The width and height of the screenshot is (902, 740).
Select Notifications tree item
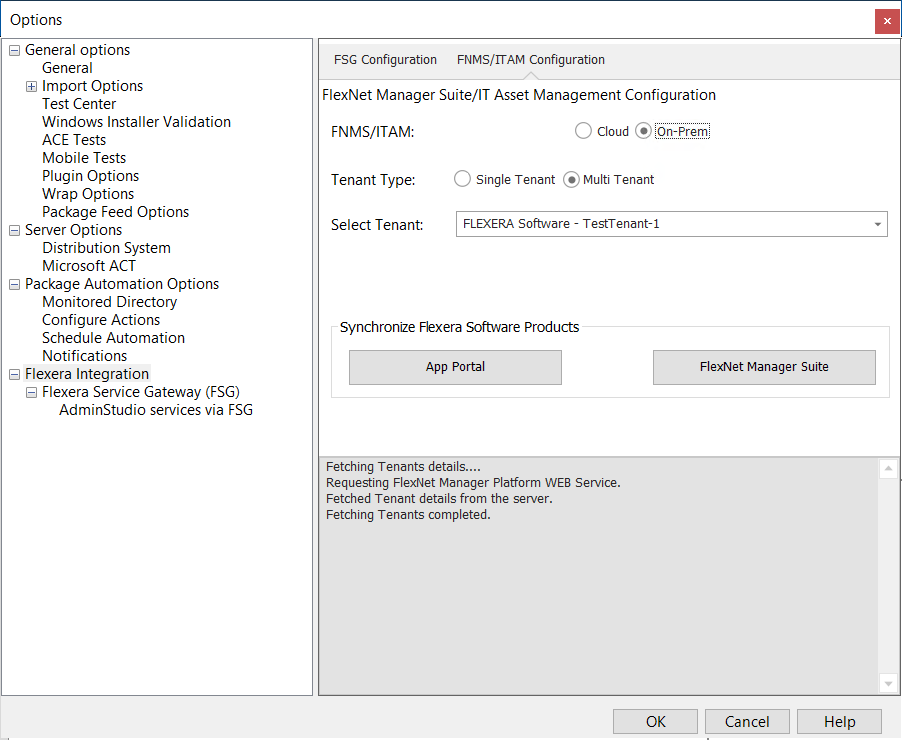click(85, 356)
